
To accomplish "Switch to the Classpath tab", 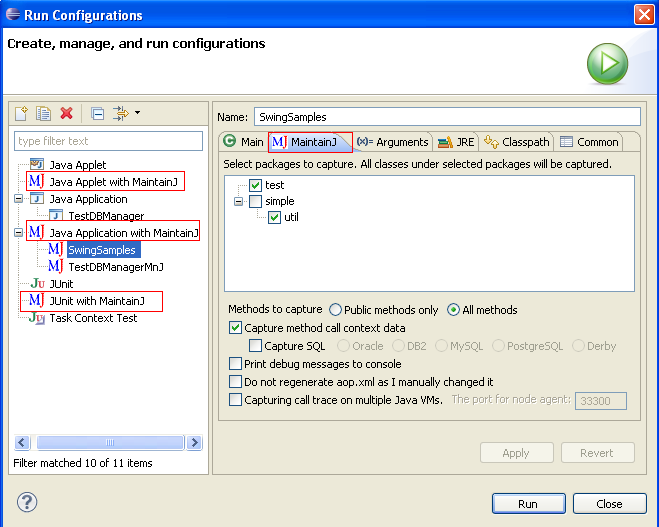I will (517, 142).
